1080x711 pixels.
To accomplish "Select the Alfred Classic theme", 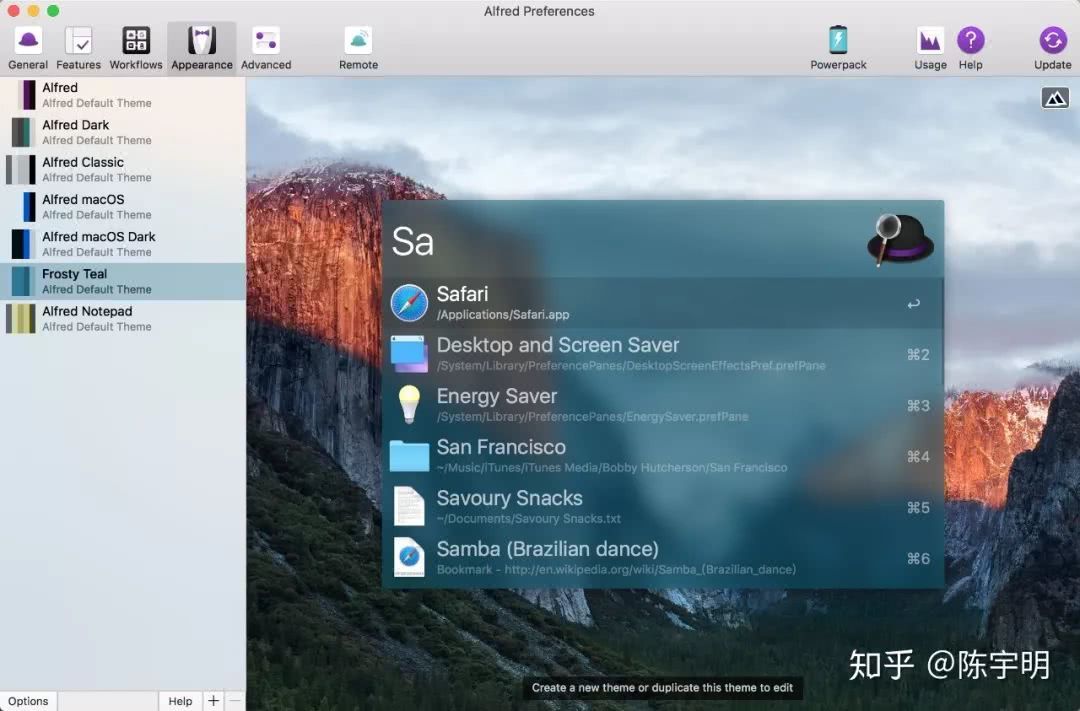I will (123, 169).
